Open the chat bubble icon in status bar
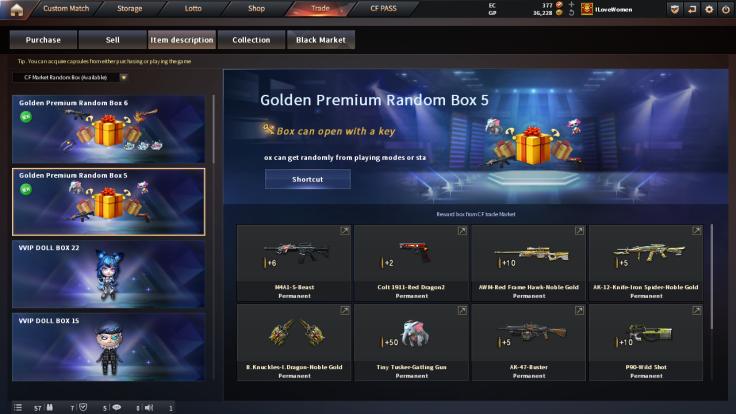Screen dimensions: 736x414 (117, 407)
